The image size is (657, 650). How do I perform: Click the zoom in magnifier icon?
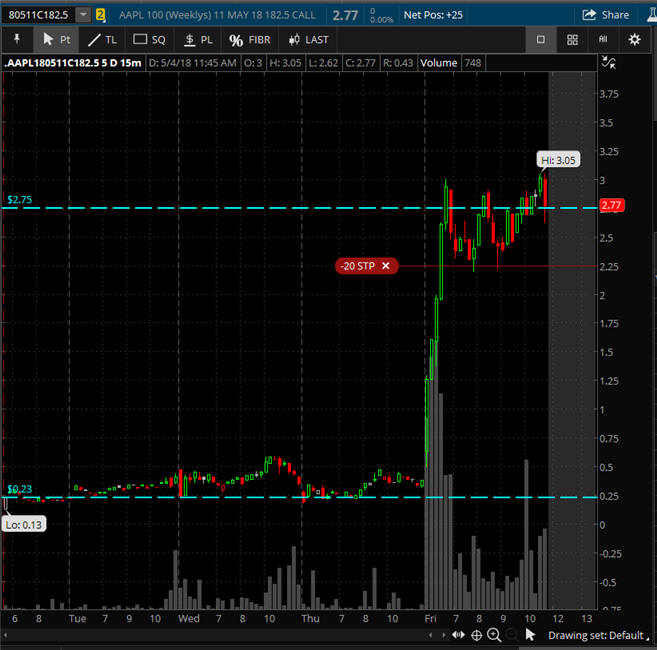[x=494, y=635]
